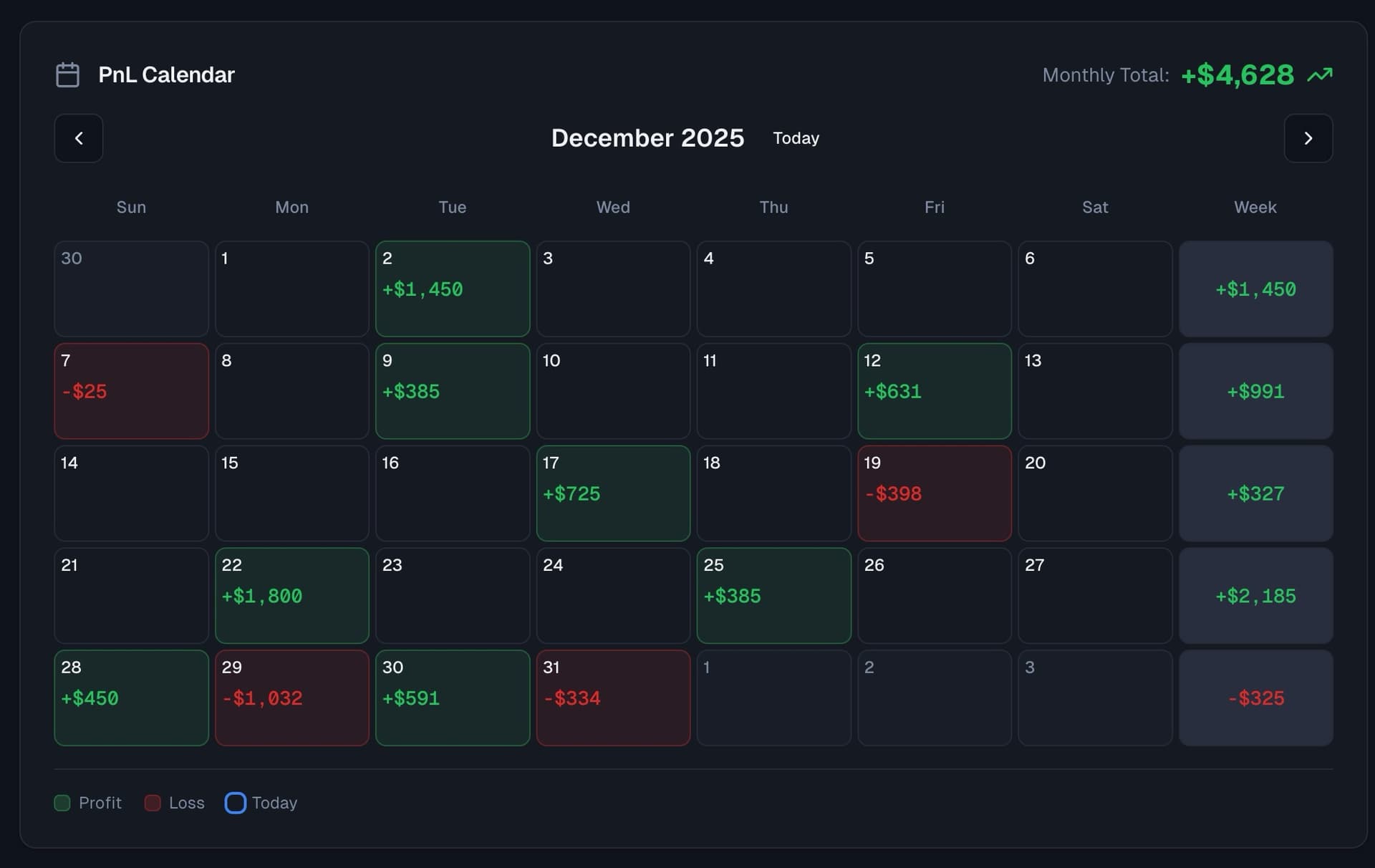
Task: Click the calendar icon beside PnL Calendar title
Action: tap(67, 74)
